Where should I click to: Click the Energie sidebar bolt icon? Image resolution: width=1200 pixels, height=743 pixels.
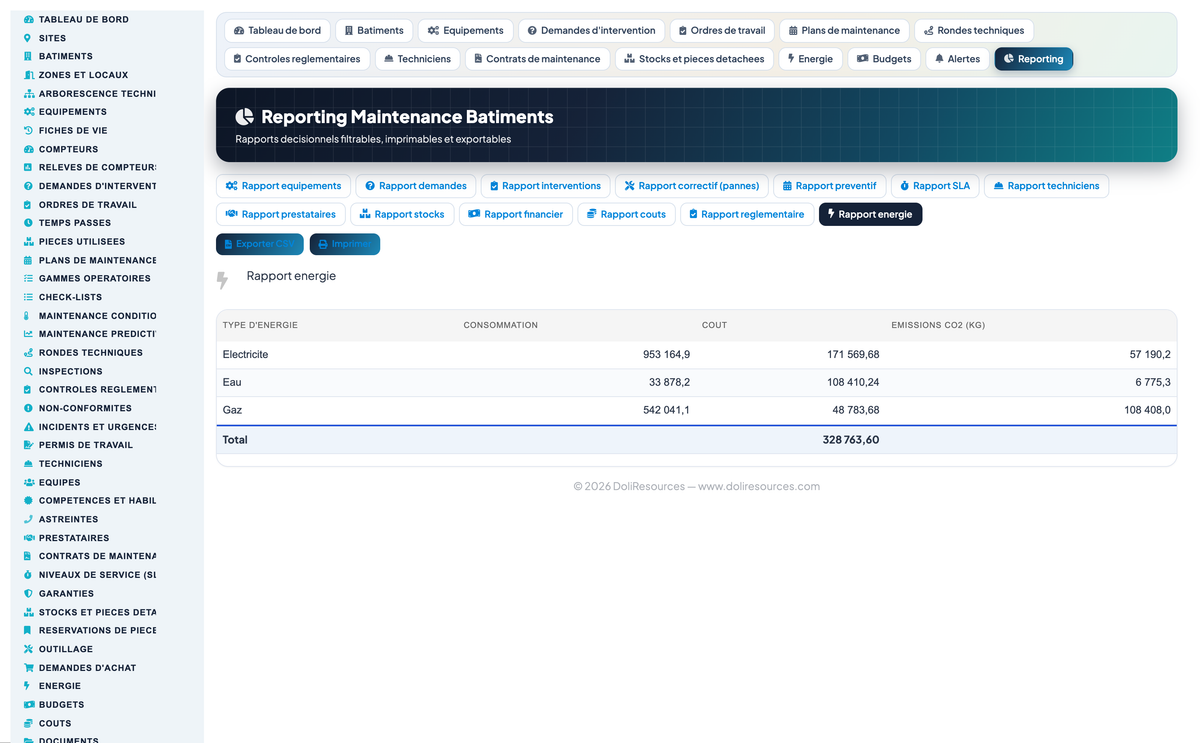[28, 686]
